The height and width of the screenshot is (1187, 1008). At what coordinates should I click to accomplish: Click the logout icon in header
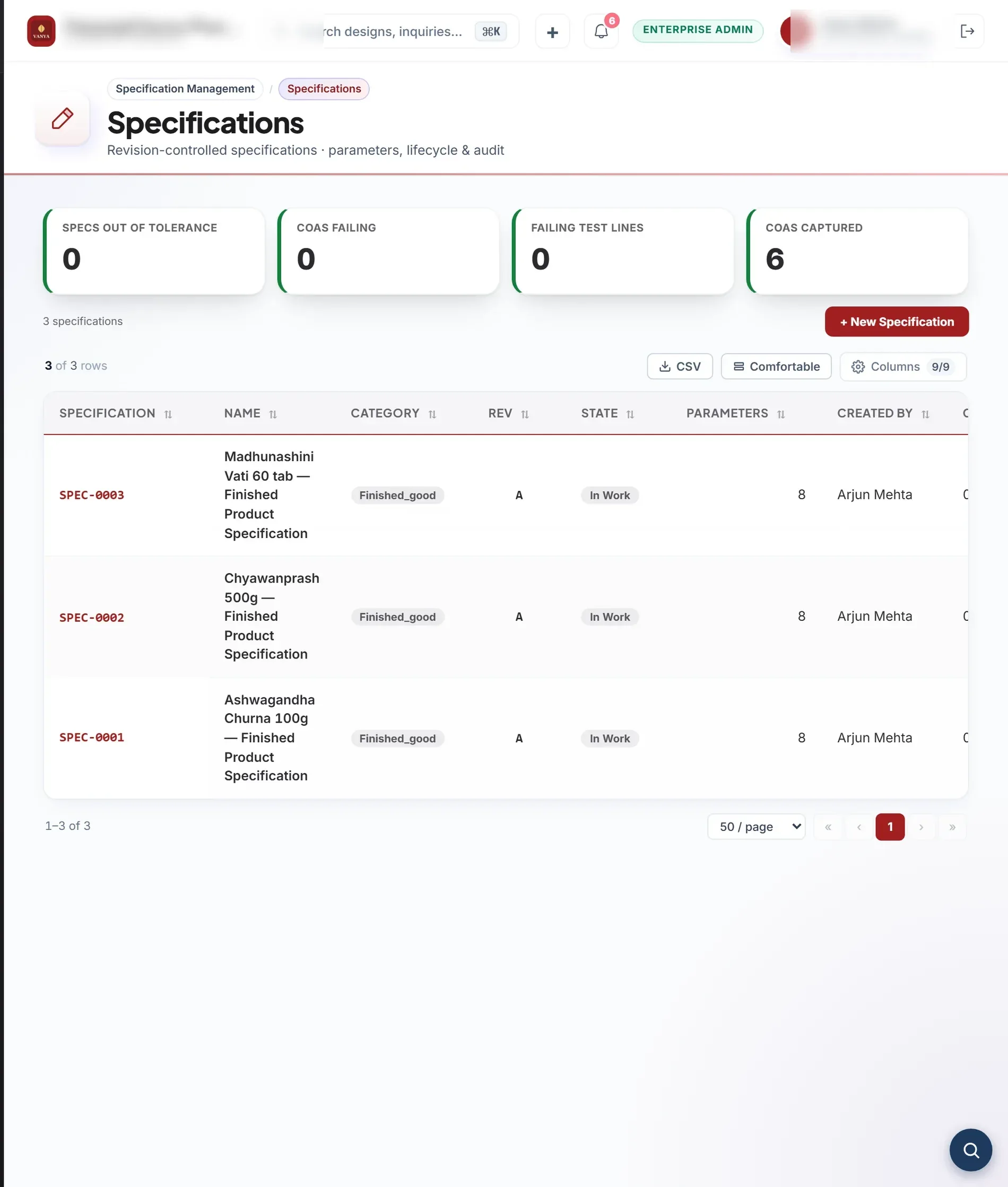click(967, 31)
